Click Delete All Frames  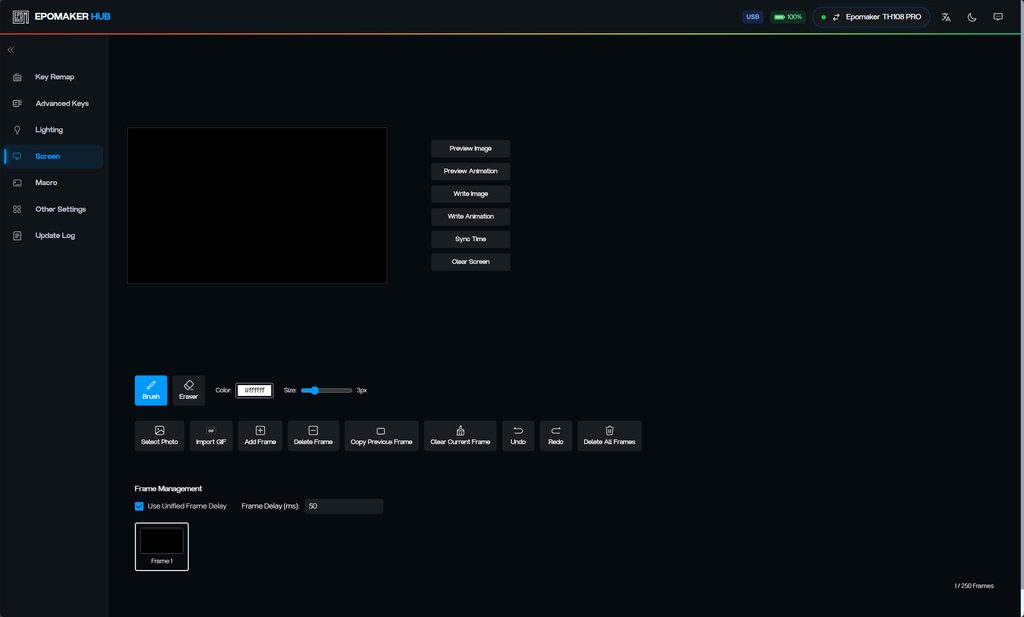pos(609,436)
